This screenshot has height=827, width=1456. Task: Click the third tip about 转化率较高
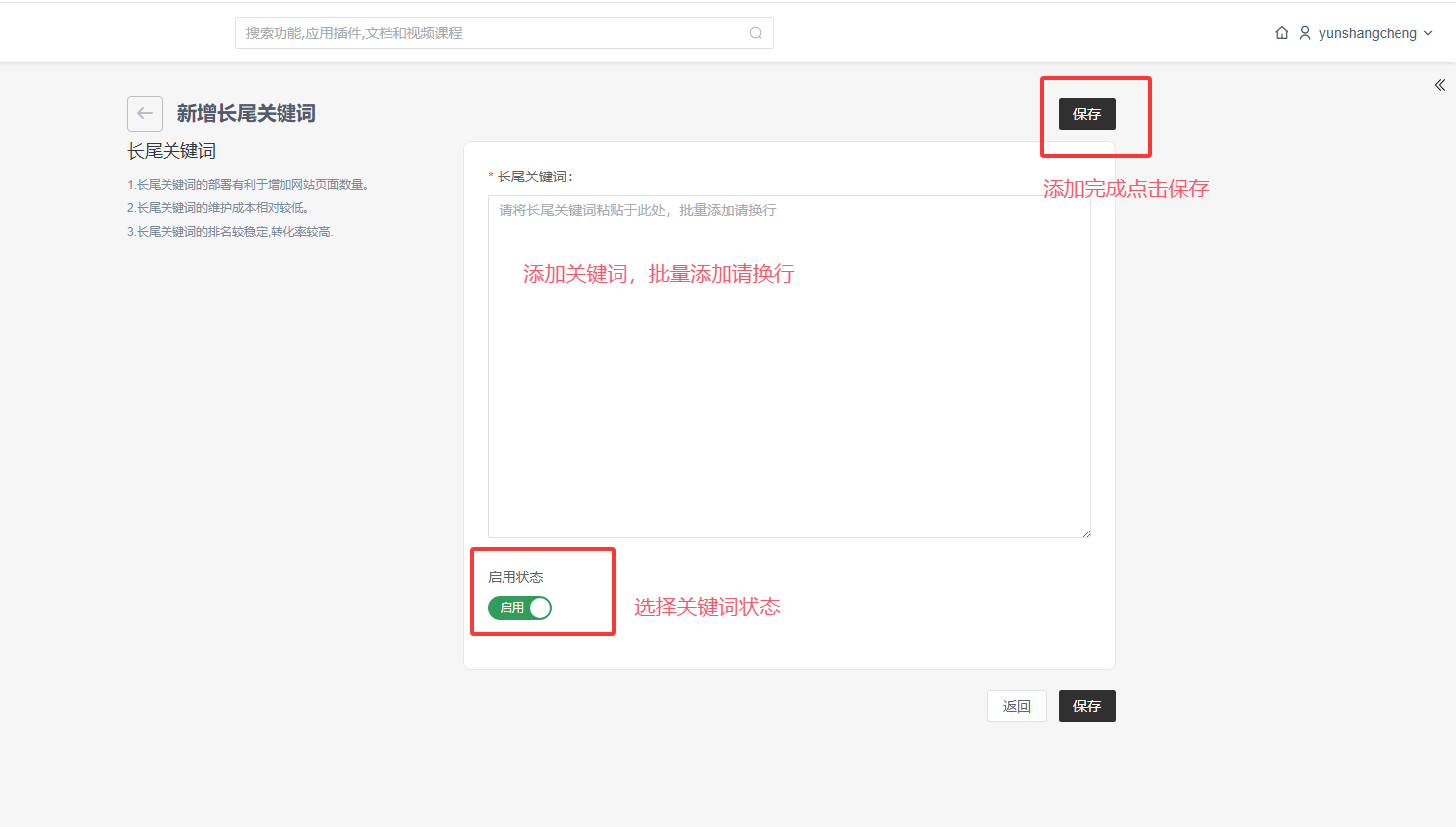[230, 232]
